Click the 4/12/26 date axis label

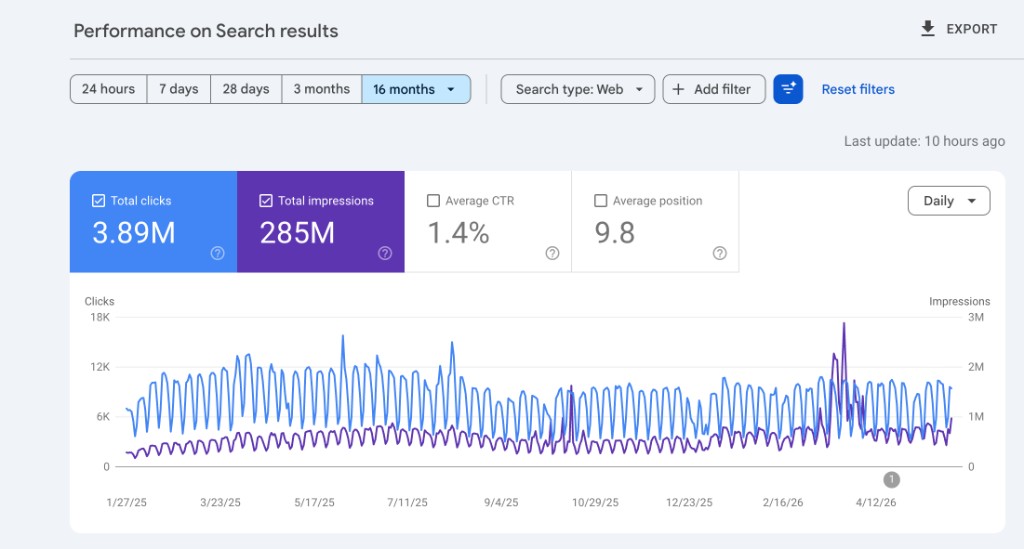click(x=876, y=503)
